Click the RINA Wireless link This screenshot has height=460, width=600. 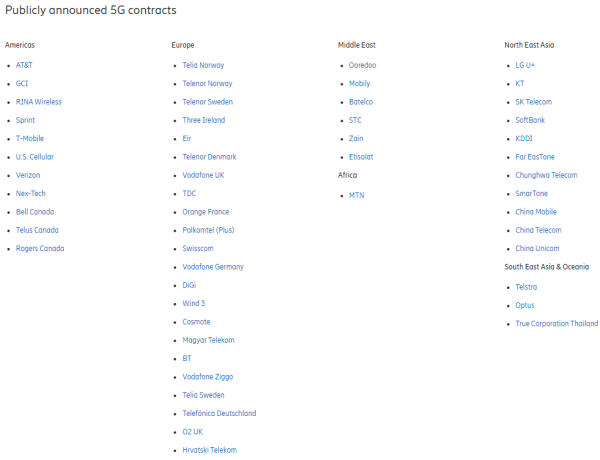38,102
